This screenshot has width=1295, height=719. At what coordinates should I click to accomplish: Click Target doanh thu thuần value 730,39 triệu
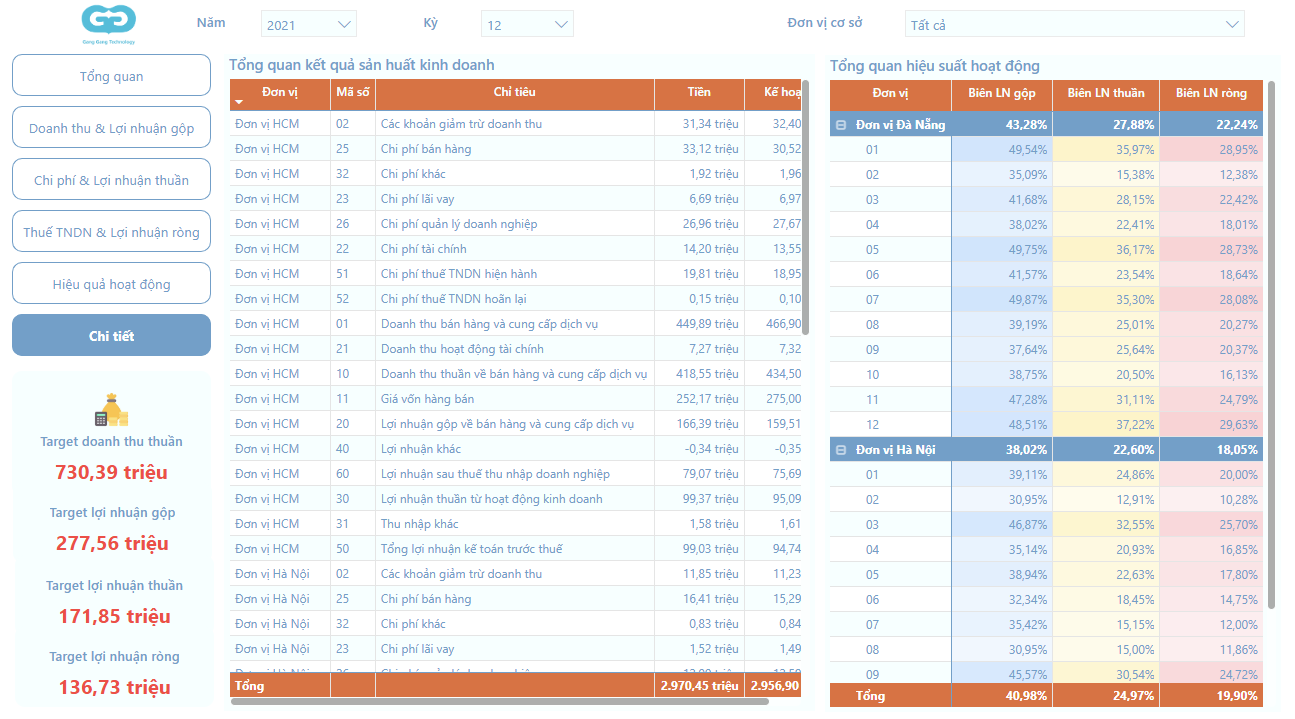coord(111,472)
